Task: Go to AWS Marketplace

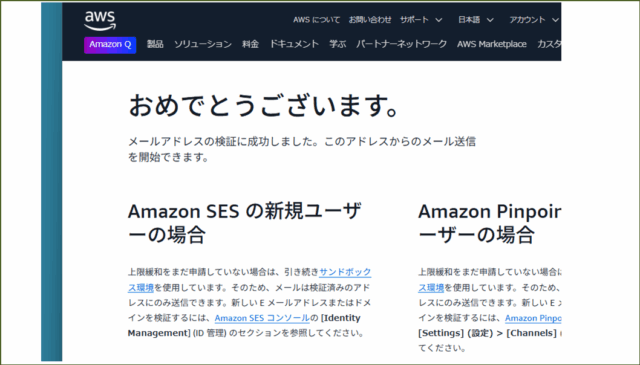Action: (492, 44)
